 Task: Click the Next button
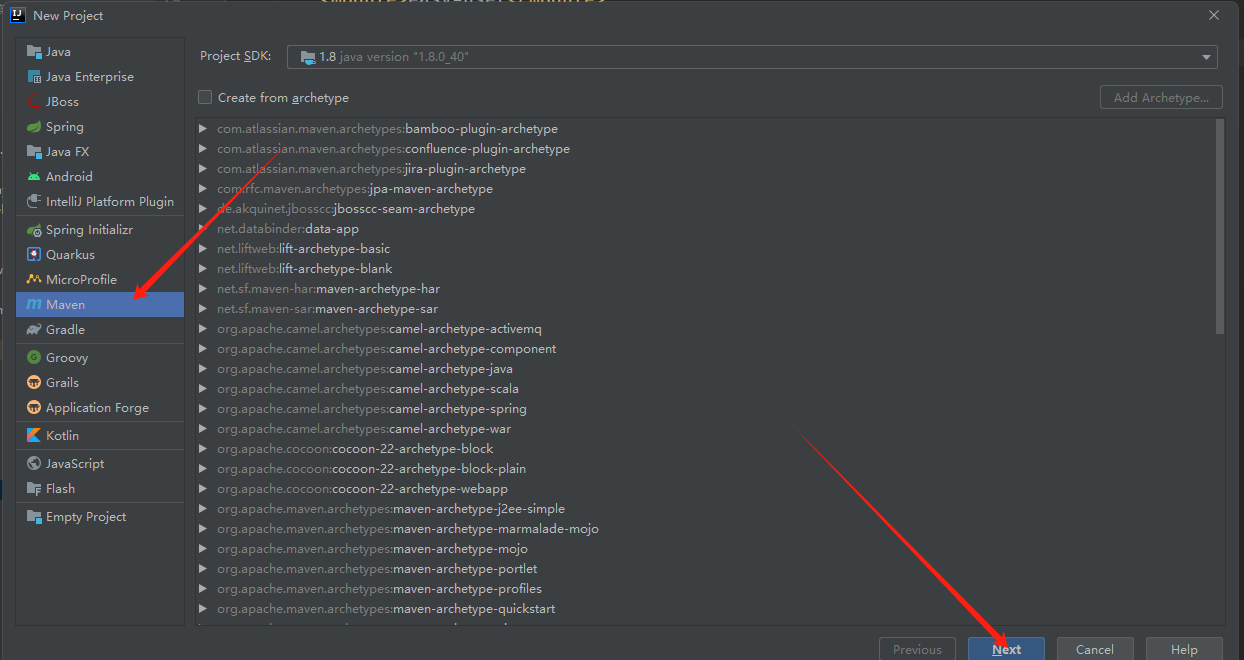click(x=1006, y=649)
